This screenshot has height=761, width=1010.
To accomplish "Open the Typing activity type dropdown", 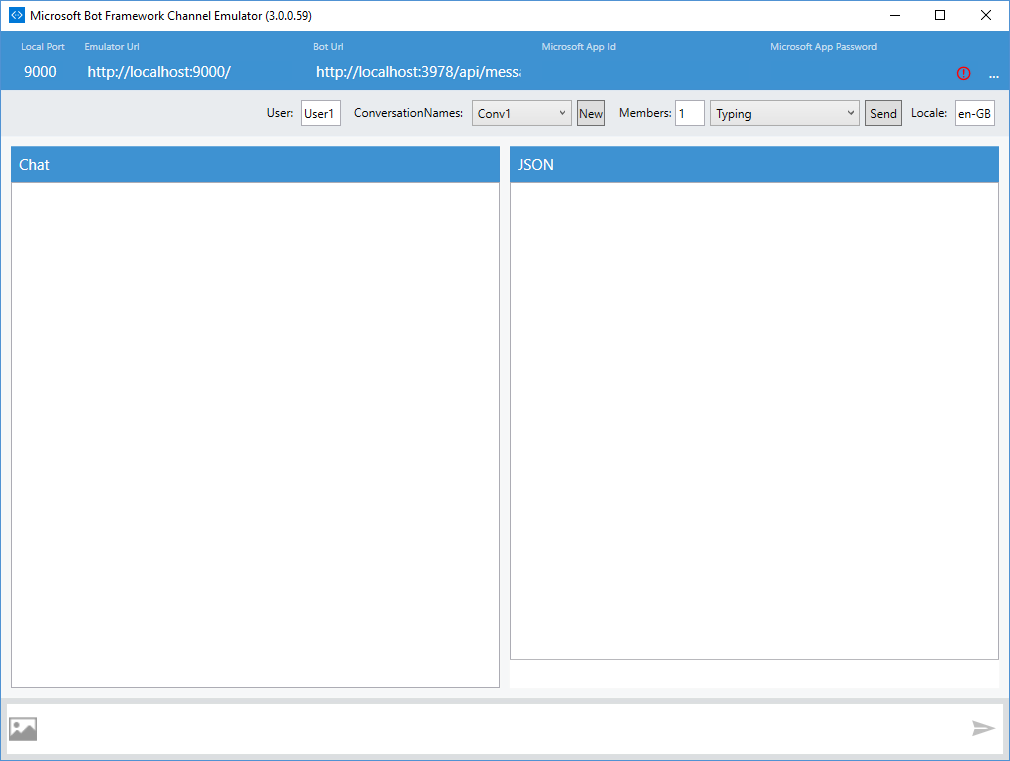I will click(784, 113).
